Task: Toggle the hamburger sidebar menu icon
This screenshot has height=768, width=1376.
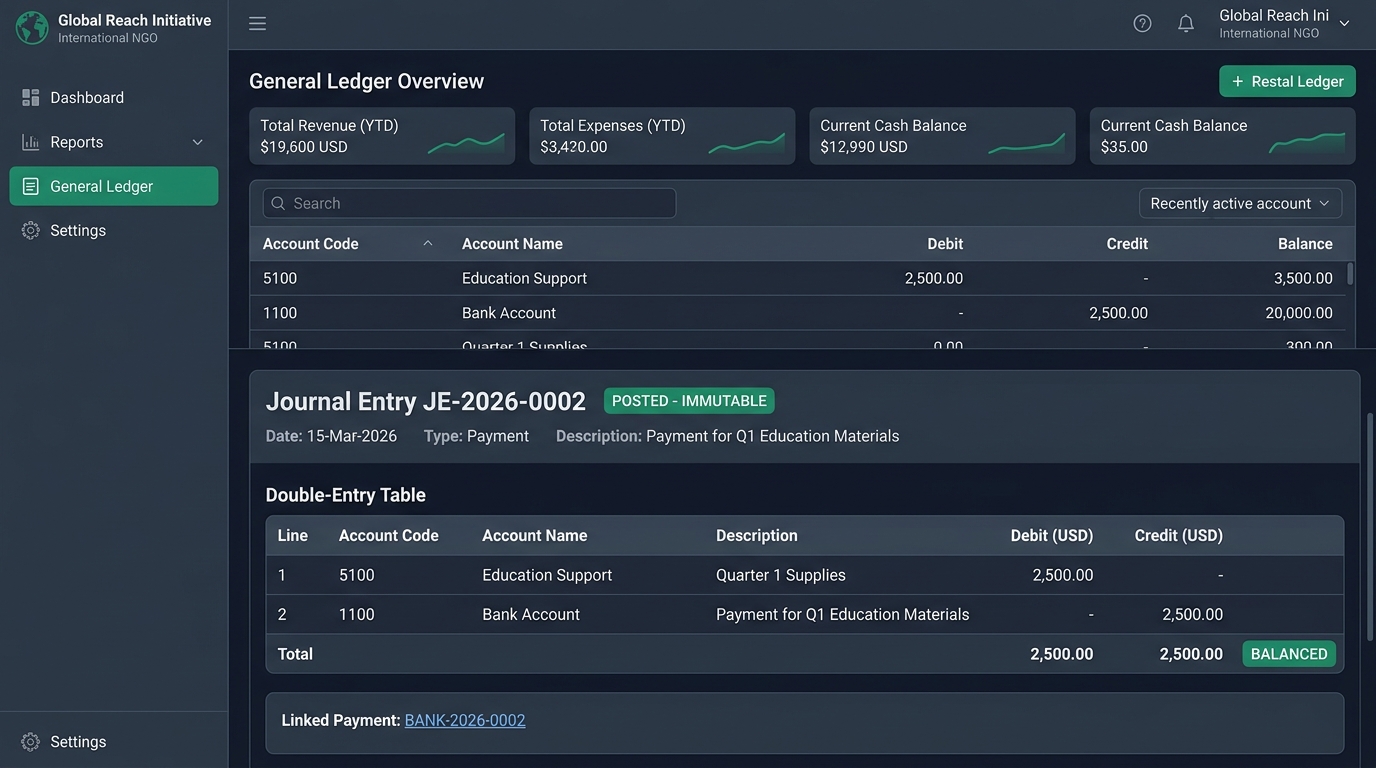Action: pos(257,23)
